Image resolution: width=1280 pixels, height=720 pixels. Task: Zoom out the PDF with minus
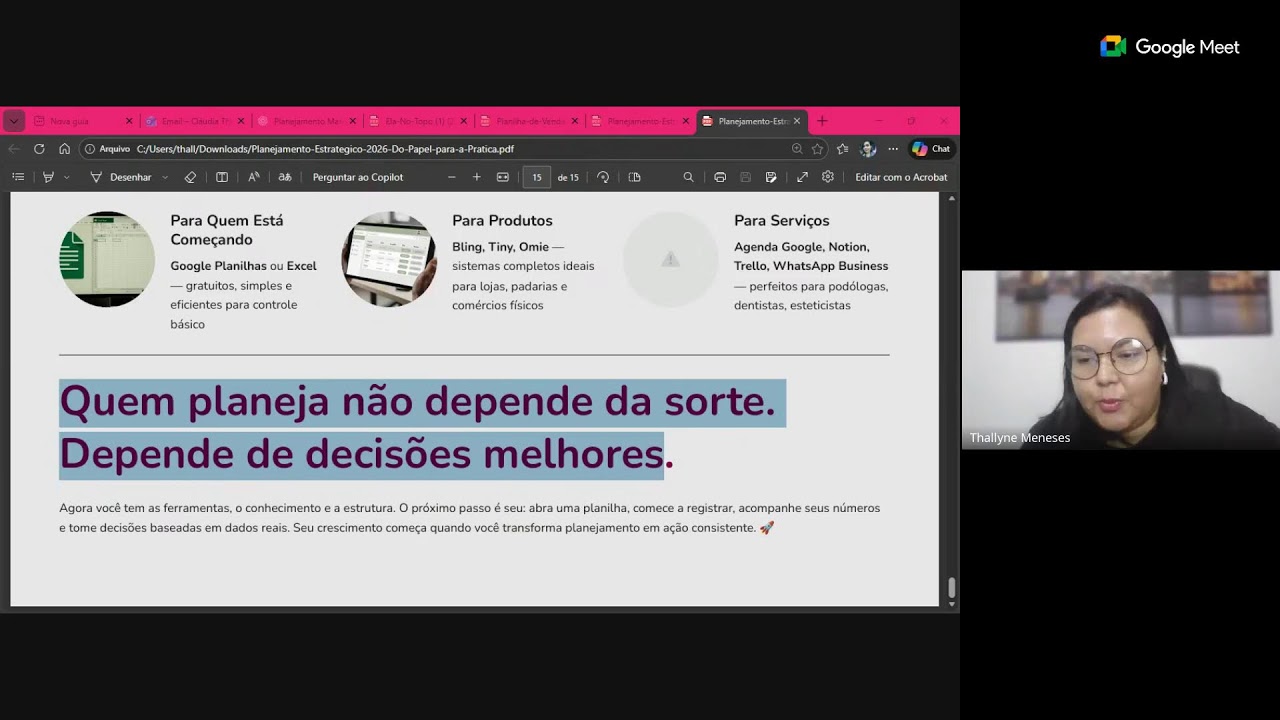pos(452,177)
